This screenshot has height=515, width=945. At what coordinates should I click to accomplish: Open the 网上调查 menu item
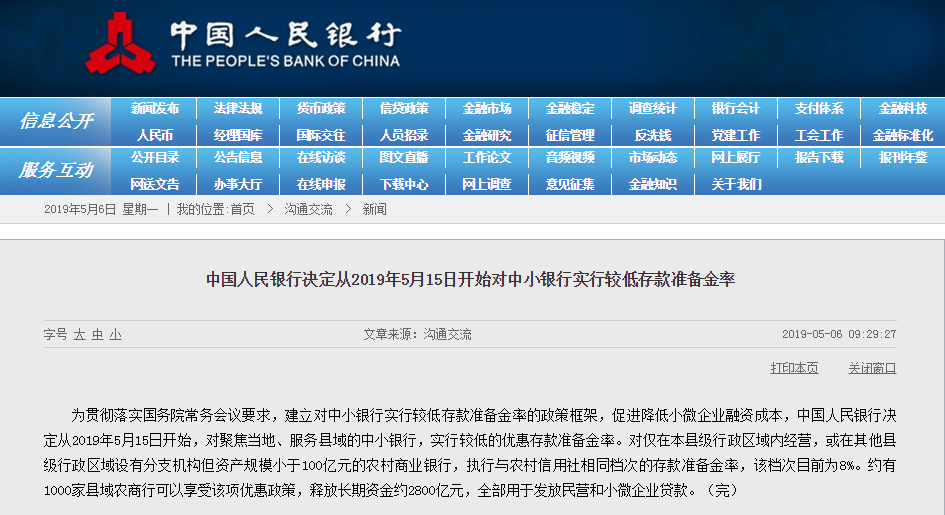[x=487, y=184]
